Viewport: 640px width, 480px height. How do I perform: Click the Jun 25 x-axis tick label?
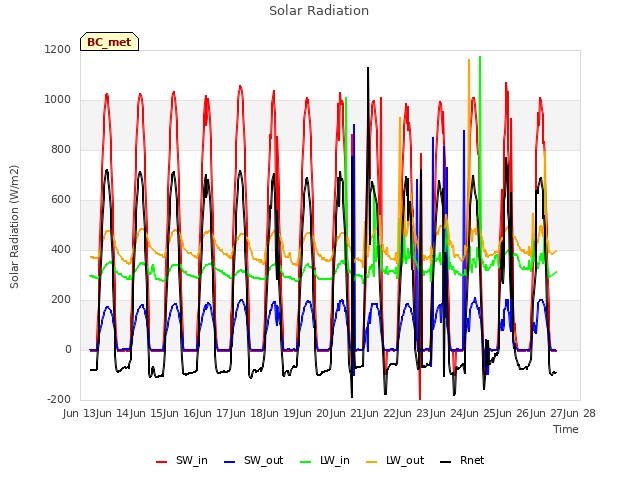pos(480,413)
